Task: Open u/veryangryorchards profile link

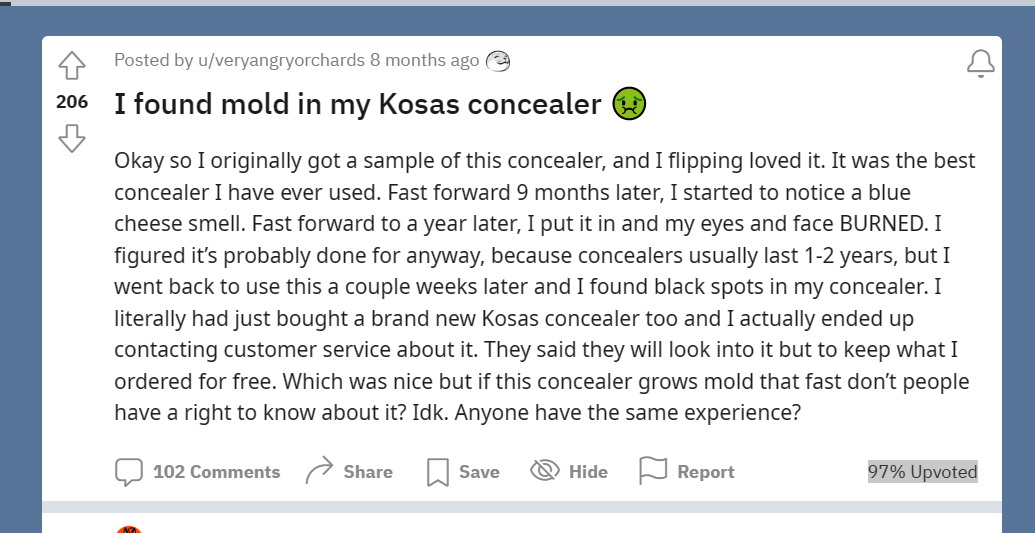Action: [x=281, y=60]
